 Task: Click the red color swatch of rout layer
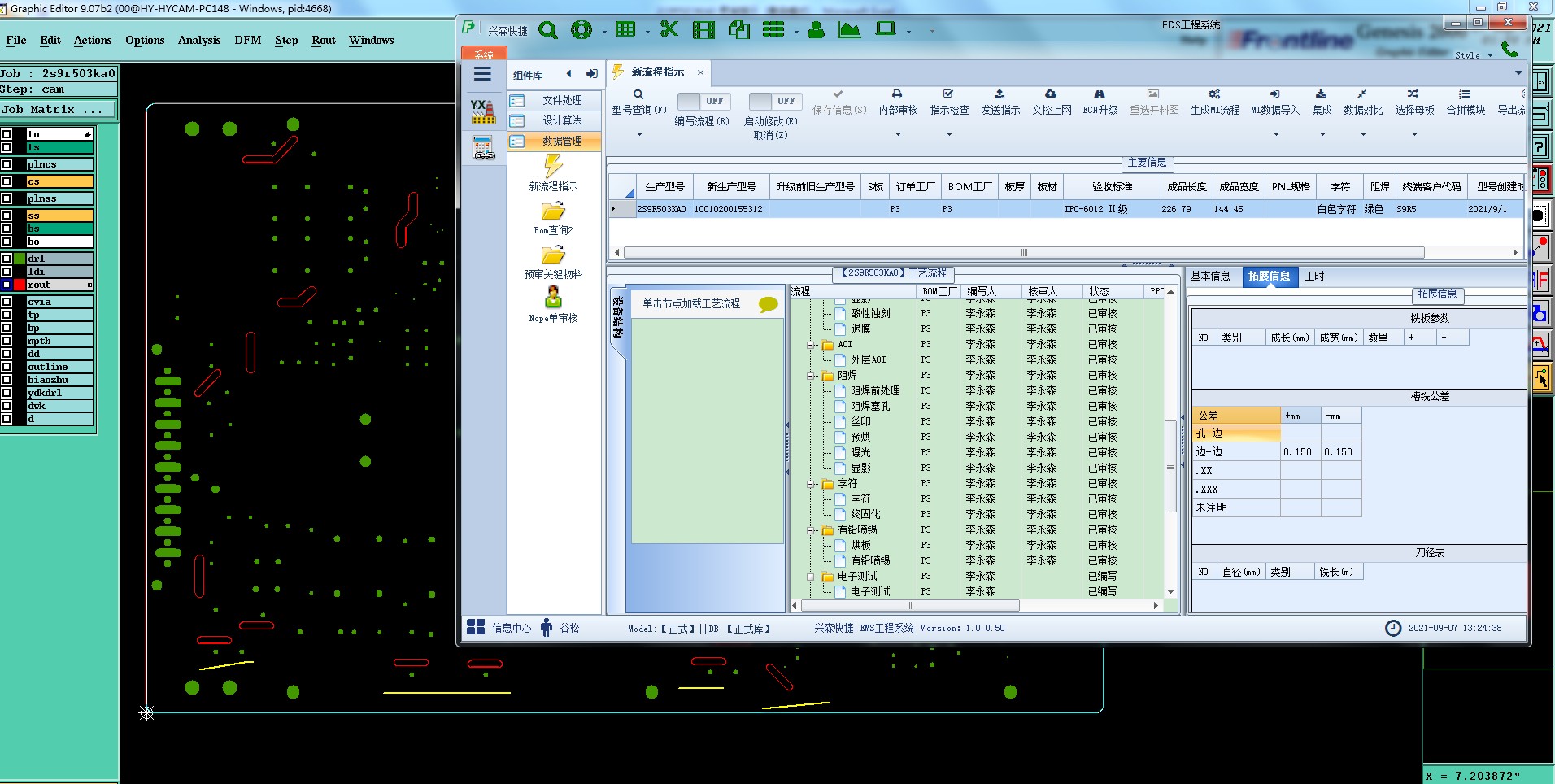(x=20, y=285)
